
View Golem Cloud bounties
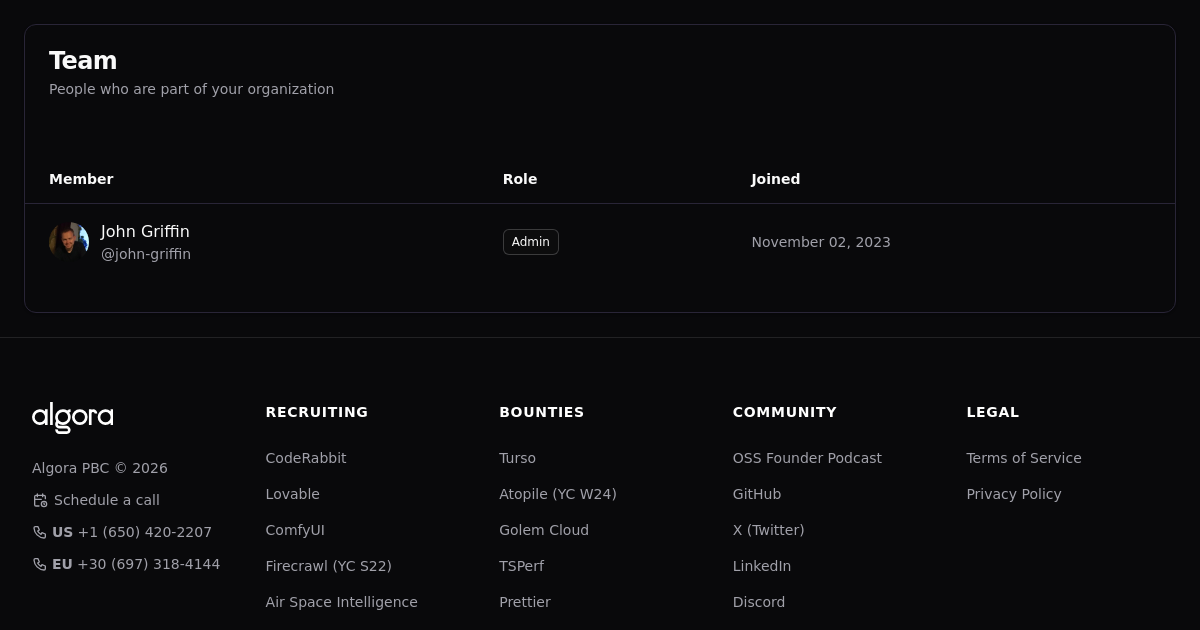coord(543,530)
